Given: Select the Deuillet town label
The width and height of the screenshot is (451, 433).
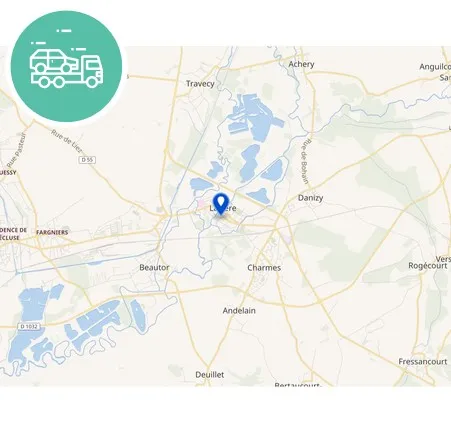Looking at the screenshot, I should (210, 375).
